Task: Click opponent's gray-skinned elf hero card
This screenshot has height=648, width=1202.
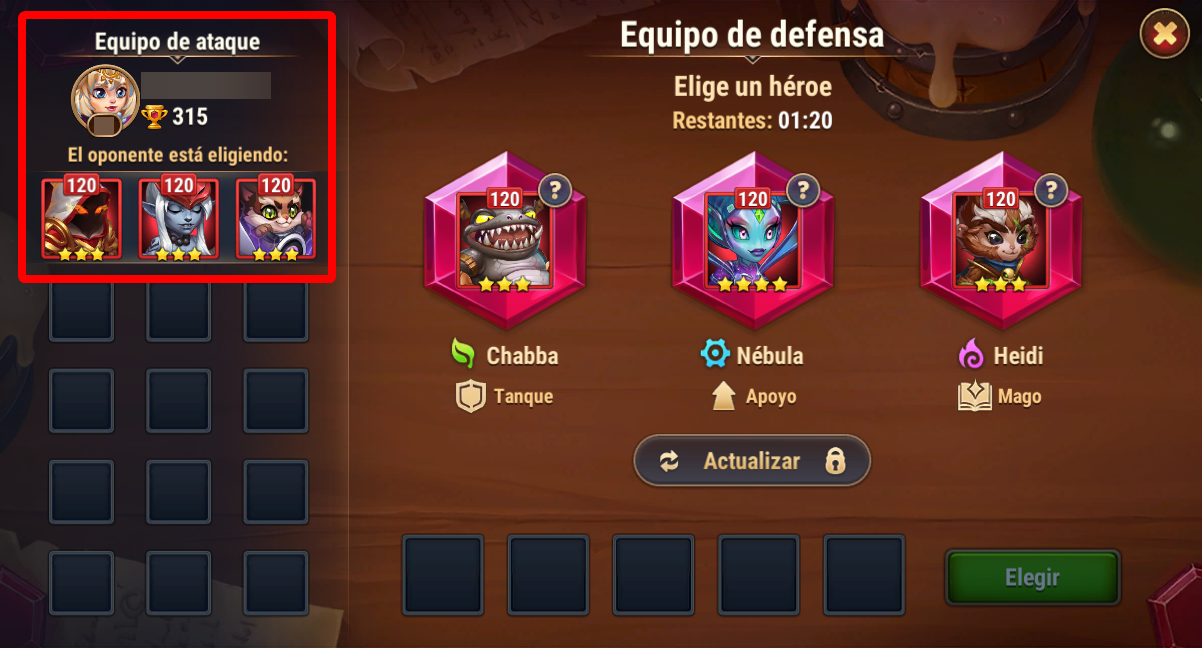Action: tap(178, 219)
